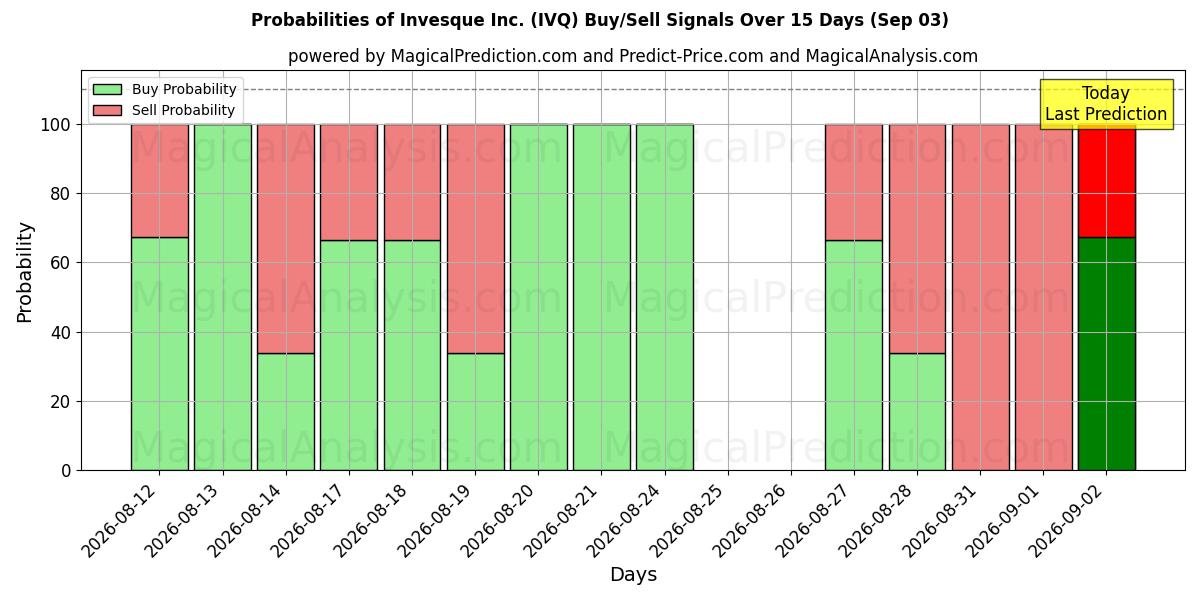1200x600 pixels.
Task: Click the red sell segment of the 2026-08-12 bar
Action: [160, 181]
